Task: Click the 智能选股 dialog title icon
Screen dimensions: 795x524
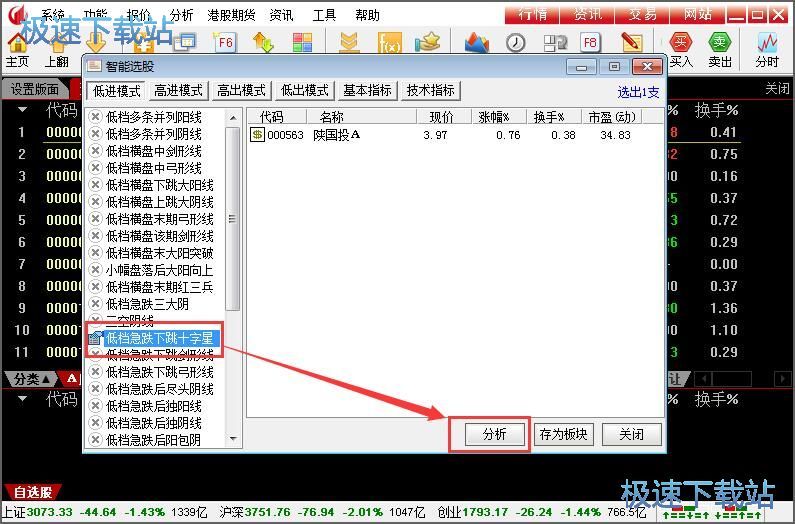Action: click(94, 66)
